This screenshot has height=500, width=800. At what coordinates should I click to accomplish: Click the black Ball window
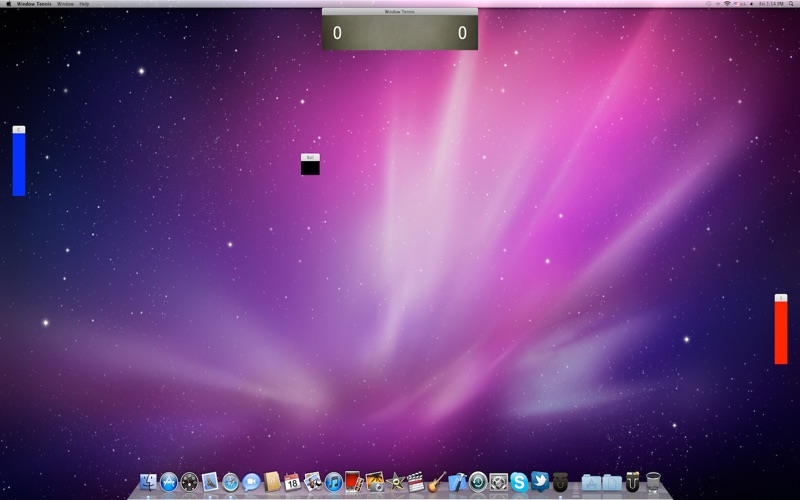[x=310, y=164]
